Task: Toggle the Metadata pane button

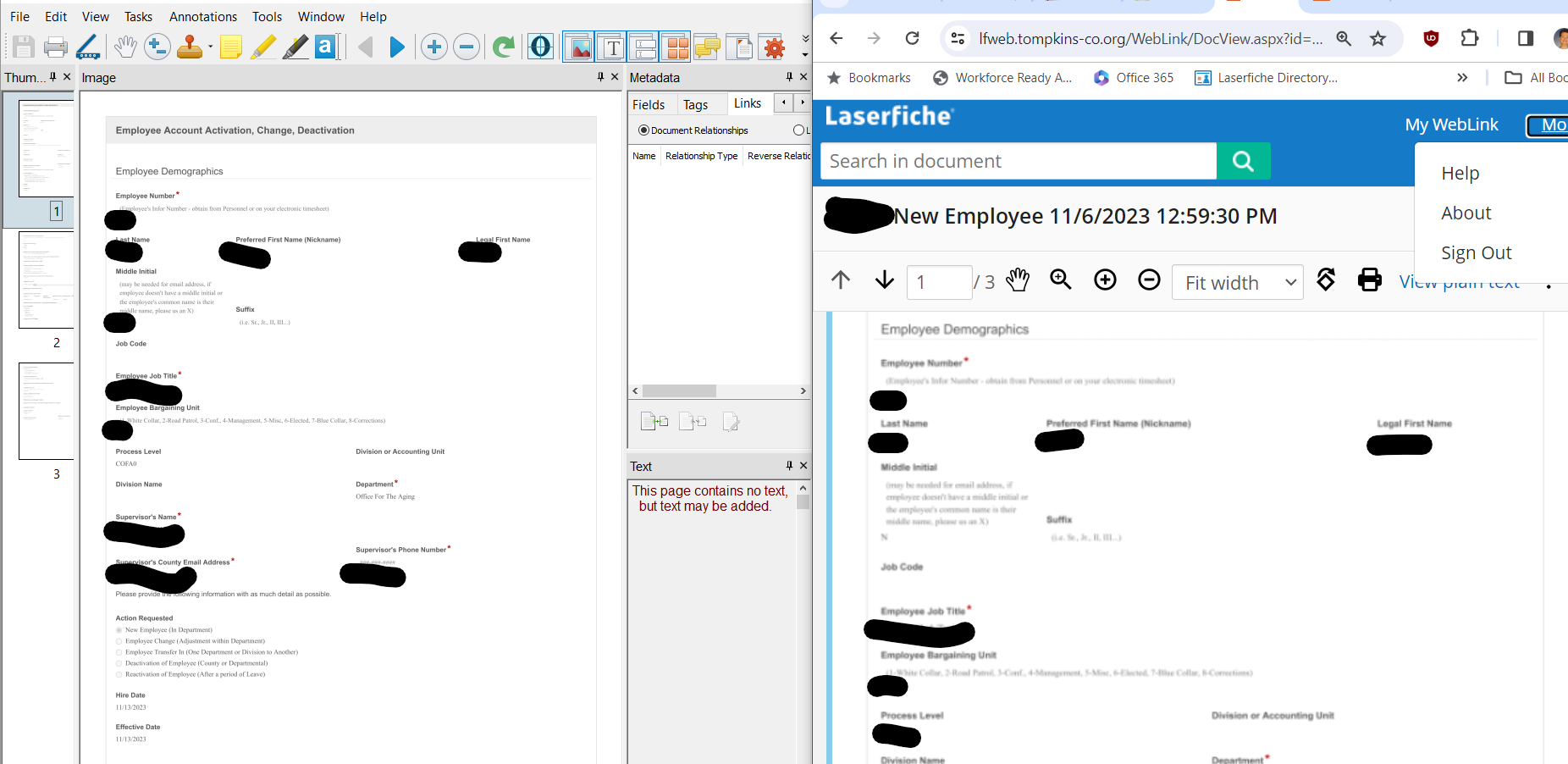Action: click(643, 47)
